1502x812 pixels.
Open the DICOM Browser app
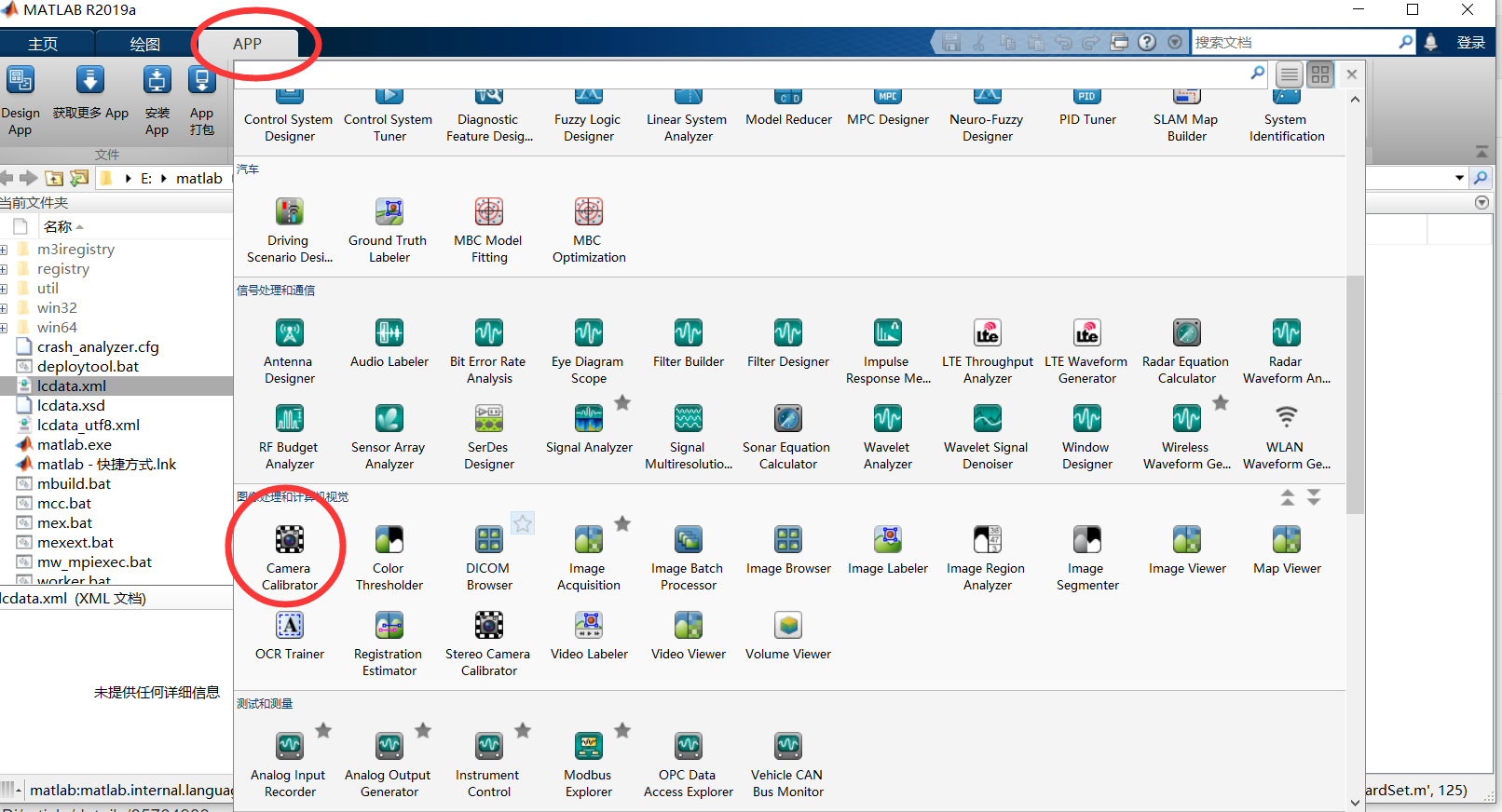point(489,559)
